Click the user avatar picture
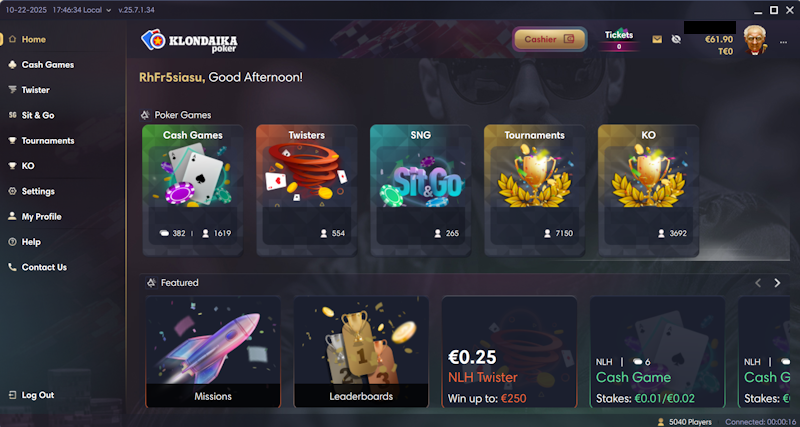 pos(755,40)
